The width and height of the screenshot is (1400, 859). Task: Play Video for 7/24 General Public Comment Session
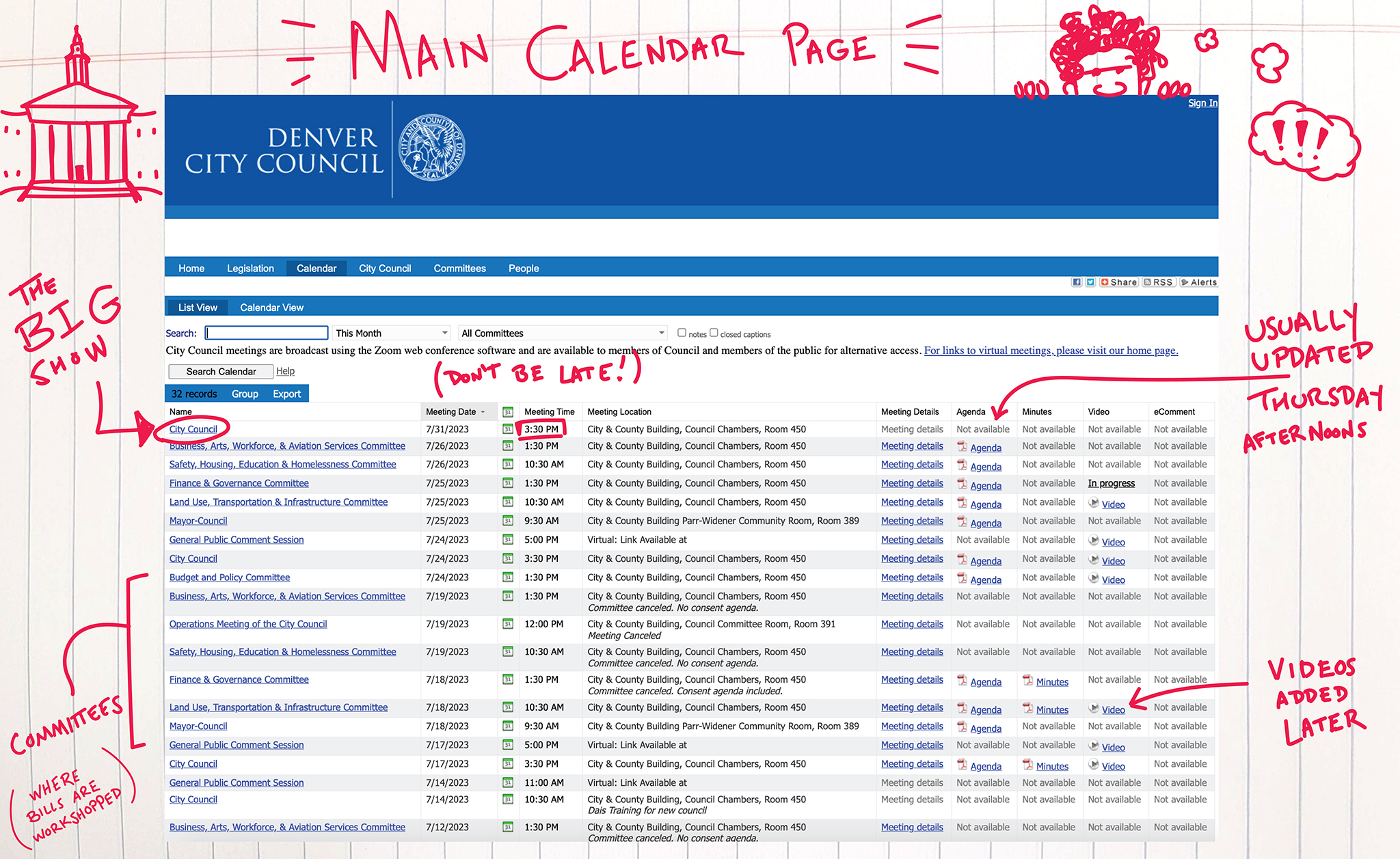pyautogui.click(x=1113, y=542)
